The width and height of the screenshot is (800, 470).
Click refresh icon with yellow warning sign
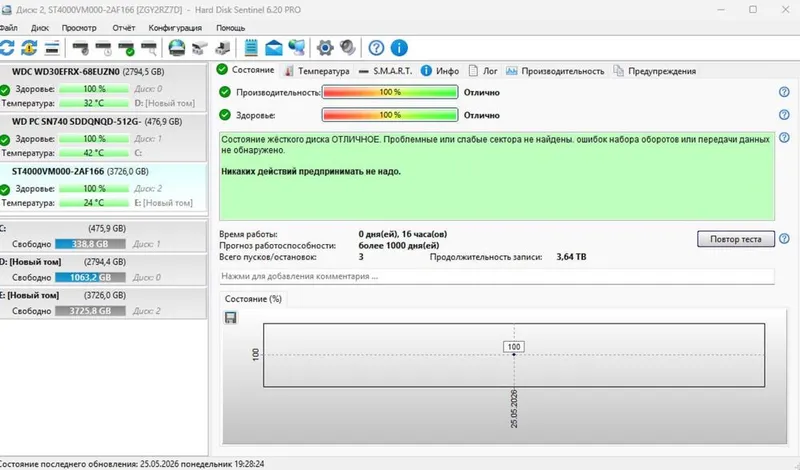pos(29,48)
